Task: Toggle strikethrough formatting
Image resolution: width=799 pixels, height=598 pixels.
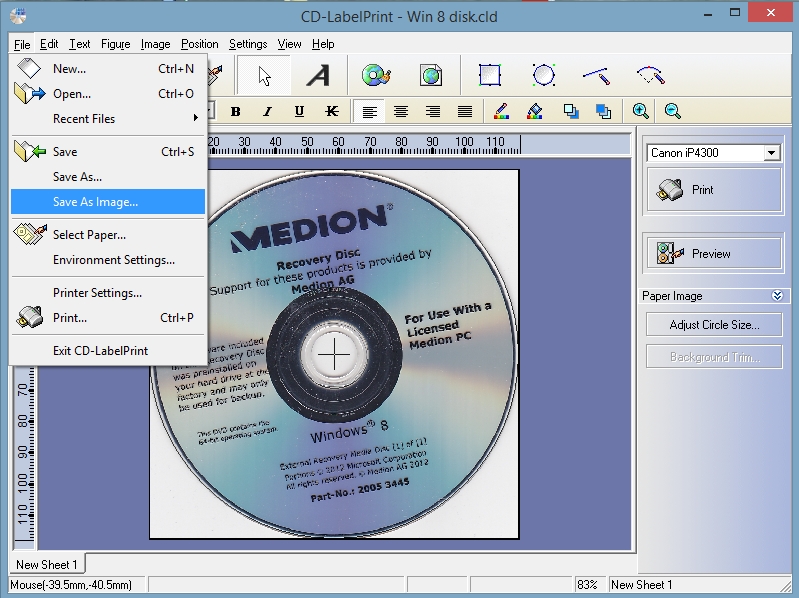Action: pos(332,111)
